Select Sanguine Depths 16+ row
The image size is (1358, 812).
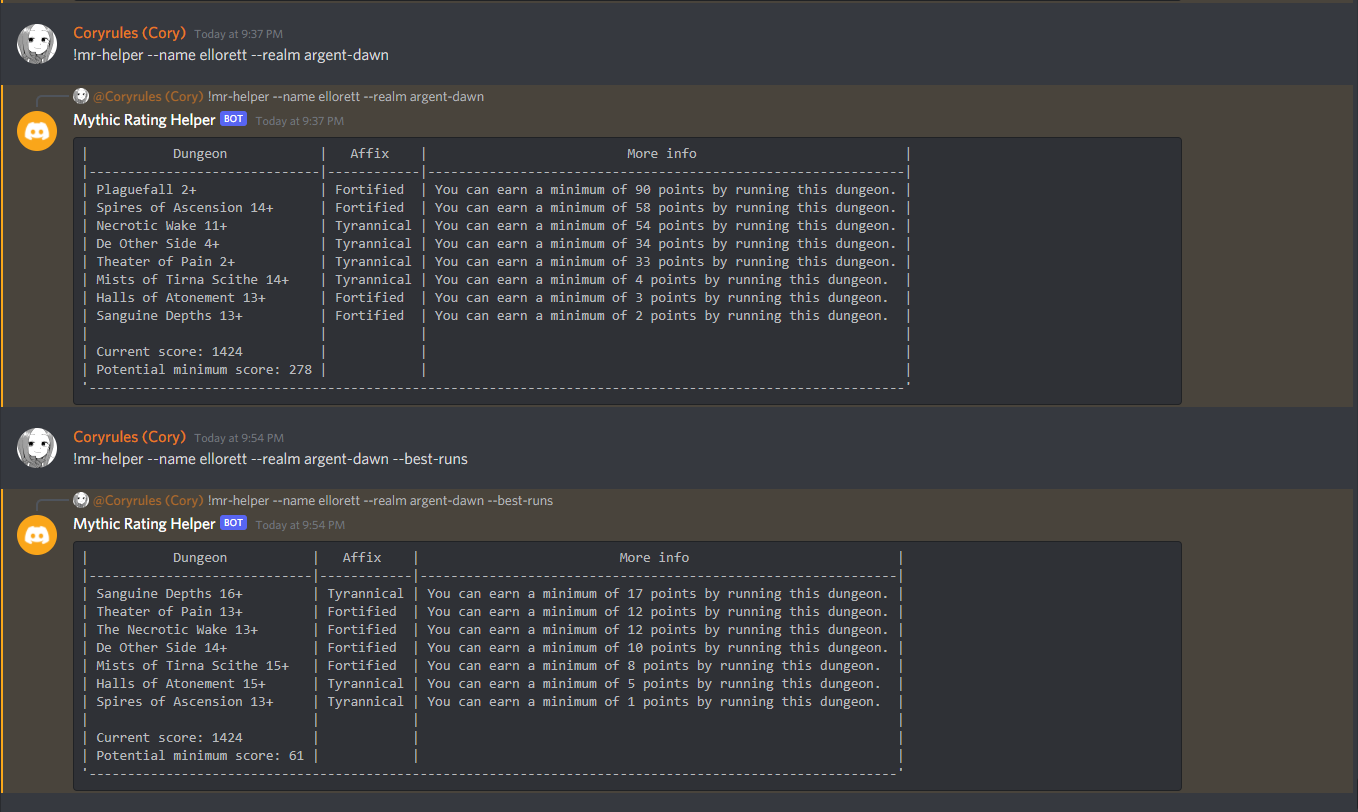(x=492, y=593)
